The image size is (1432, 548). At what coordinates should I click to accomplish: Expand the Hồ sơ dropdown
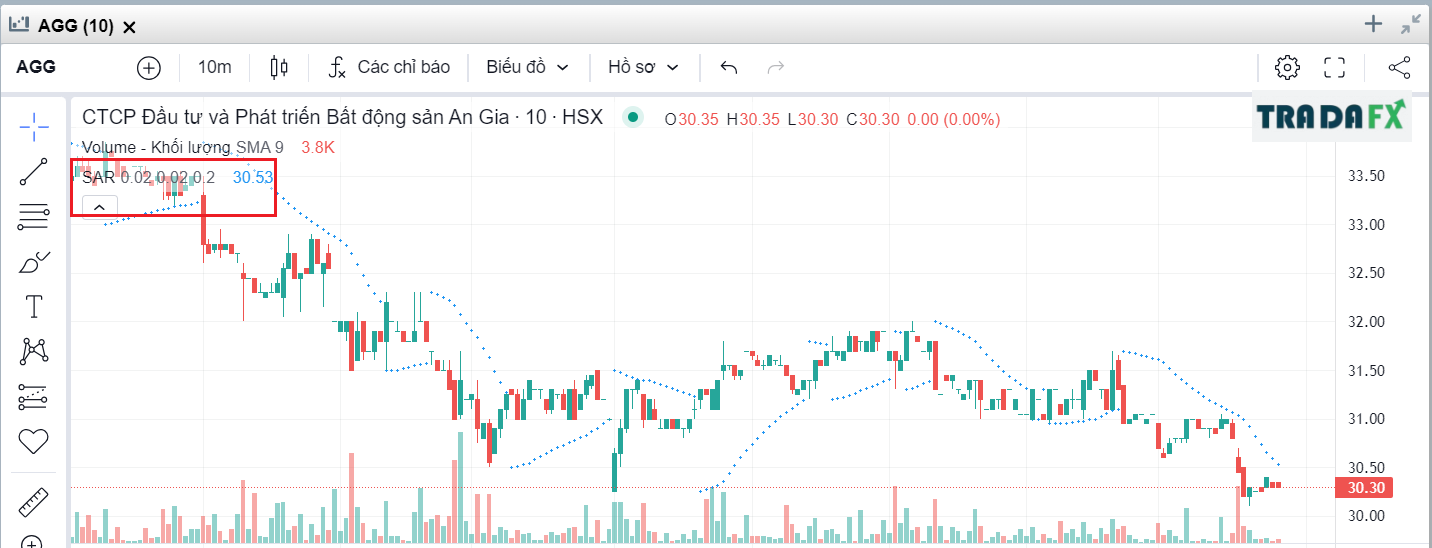[643, 67]
